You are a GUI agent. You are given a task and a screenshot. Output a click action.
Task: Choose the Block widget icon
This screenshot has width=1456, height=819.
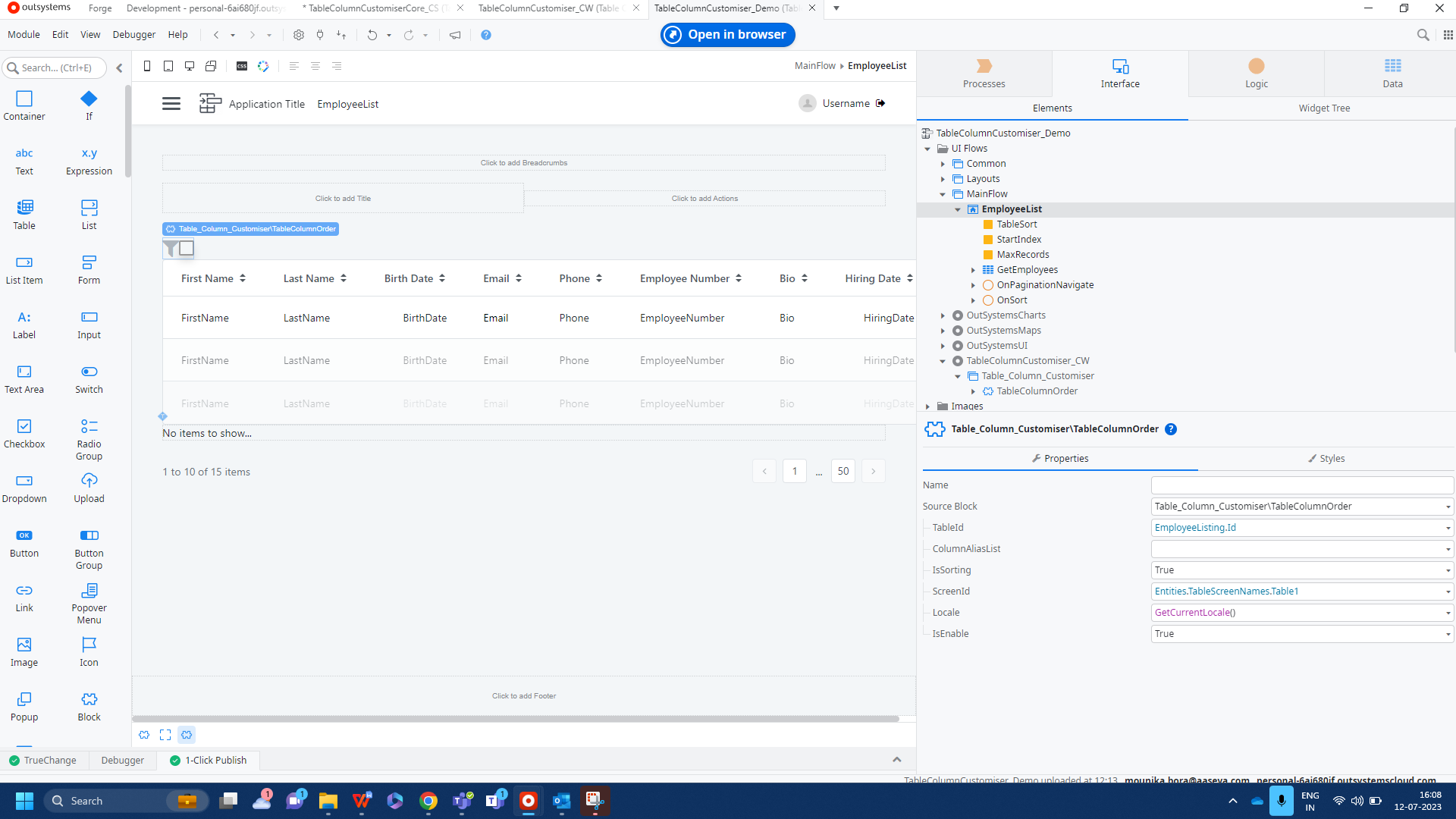click(x=89, y=699)
